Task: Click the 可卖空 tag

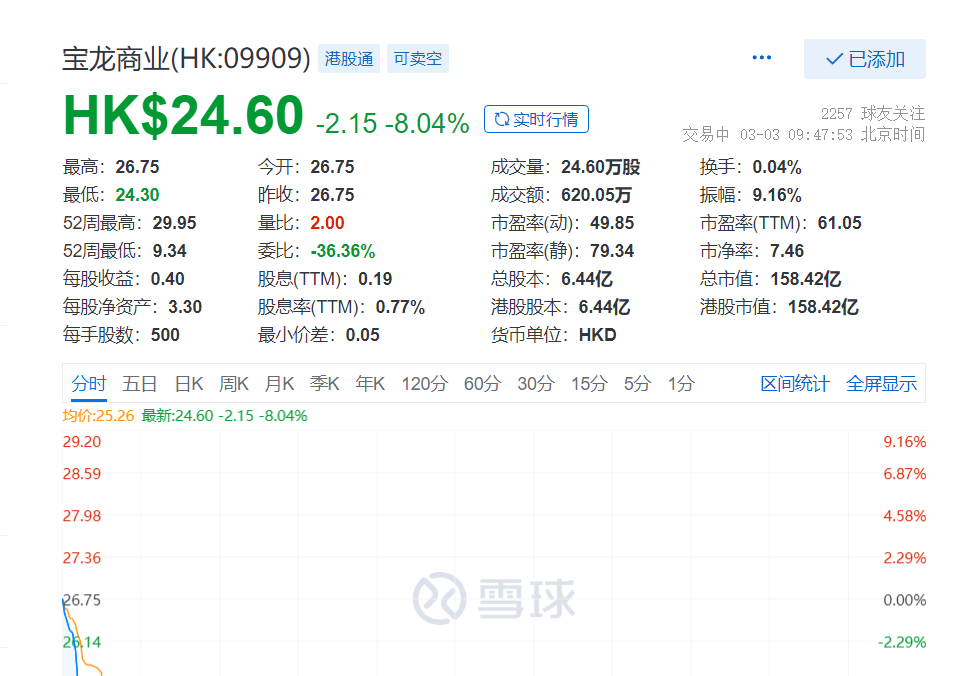Action: [417, 59]
